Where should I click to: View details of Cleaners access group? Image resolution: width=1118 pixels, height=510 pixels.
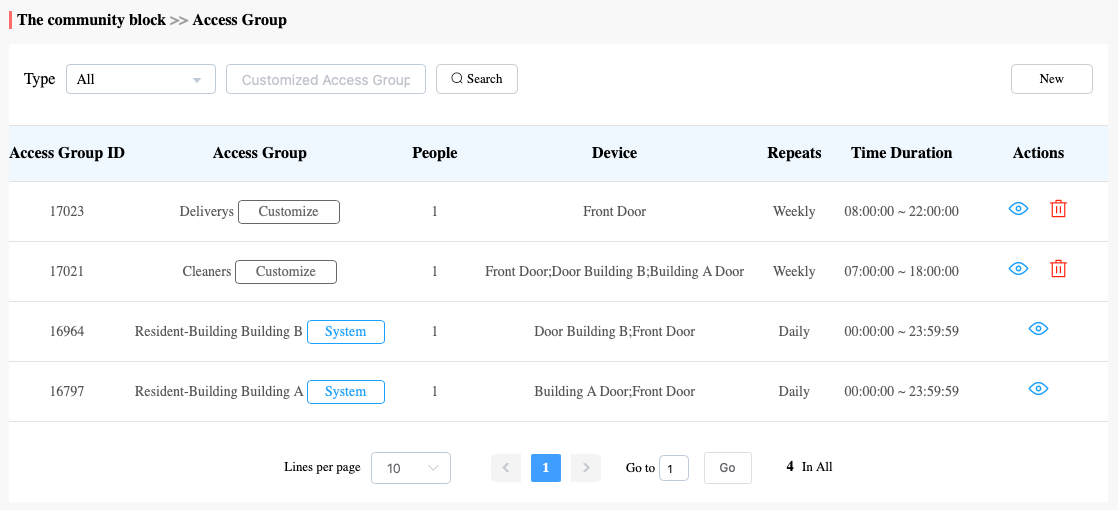1018,269
